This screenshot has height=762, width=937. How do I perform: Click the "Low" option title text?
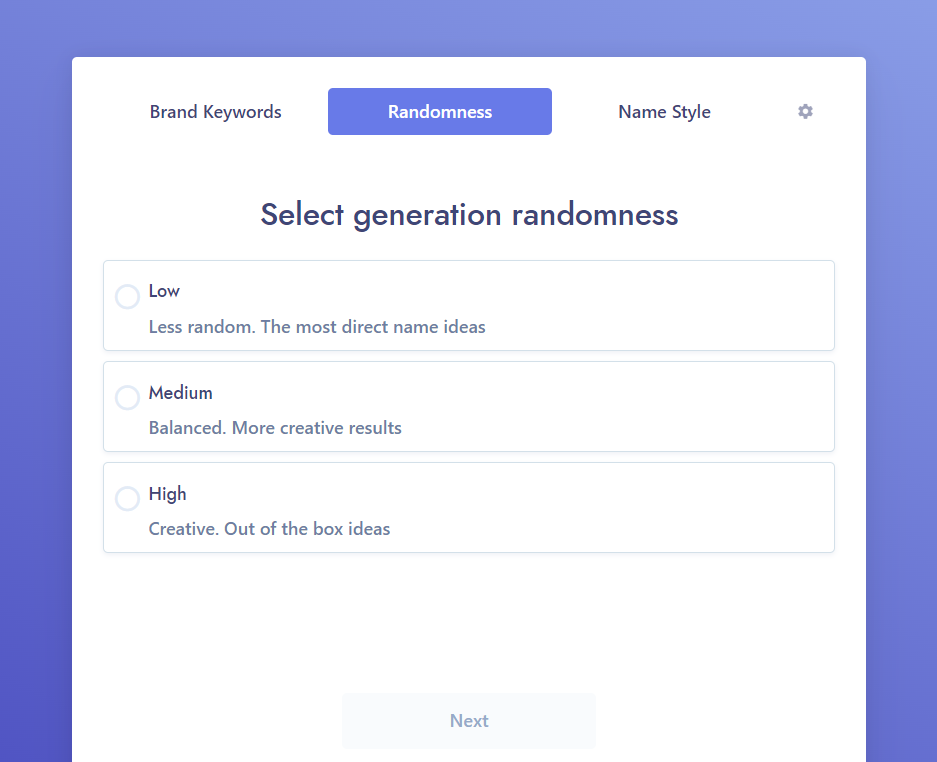(164, 291)
